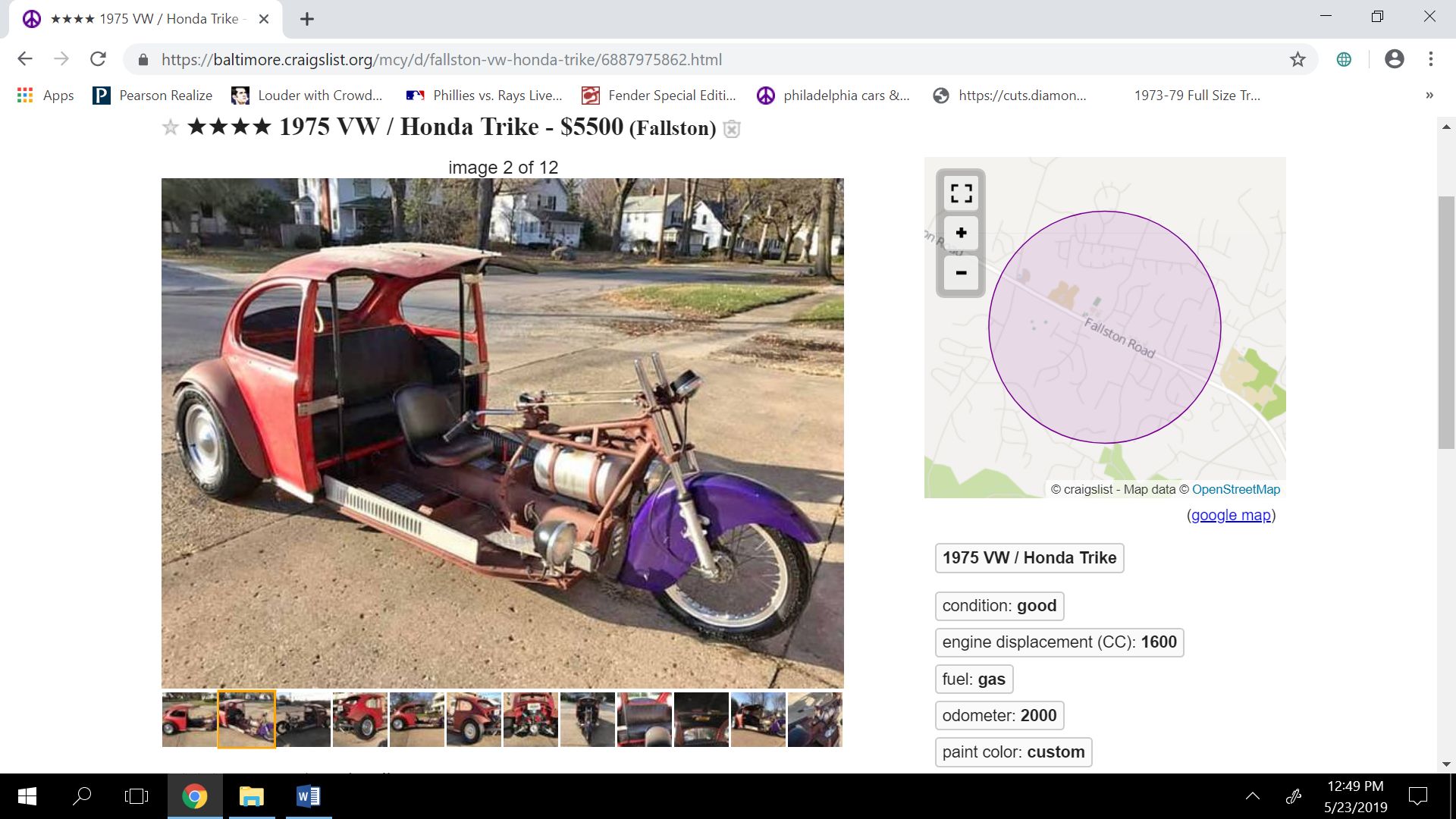Go back to the previous page
1456x819 pixels.
point(25,59)
